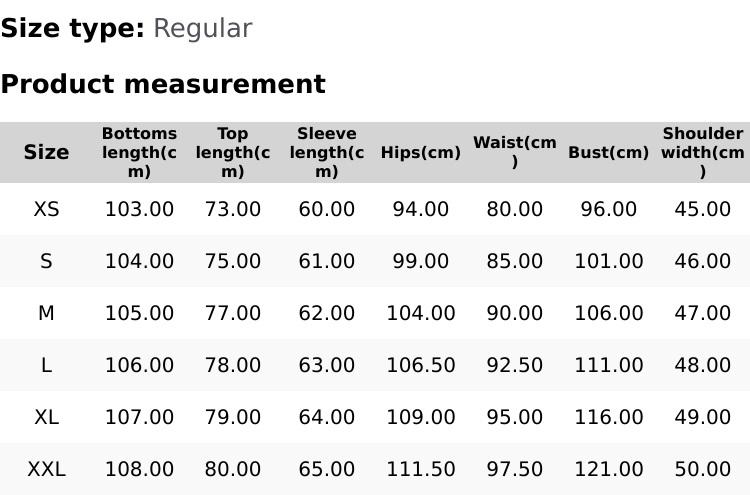Screen dimensions: 750x495
Task: Click the Shoulder width column header
Action: point(703,152)
